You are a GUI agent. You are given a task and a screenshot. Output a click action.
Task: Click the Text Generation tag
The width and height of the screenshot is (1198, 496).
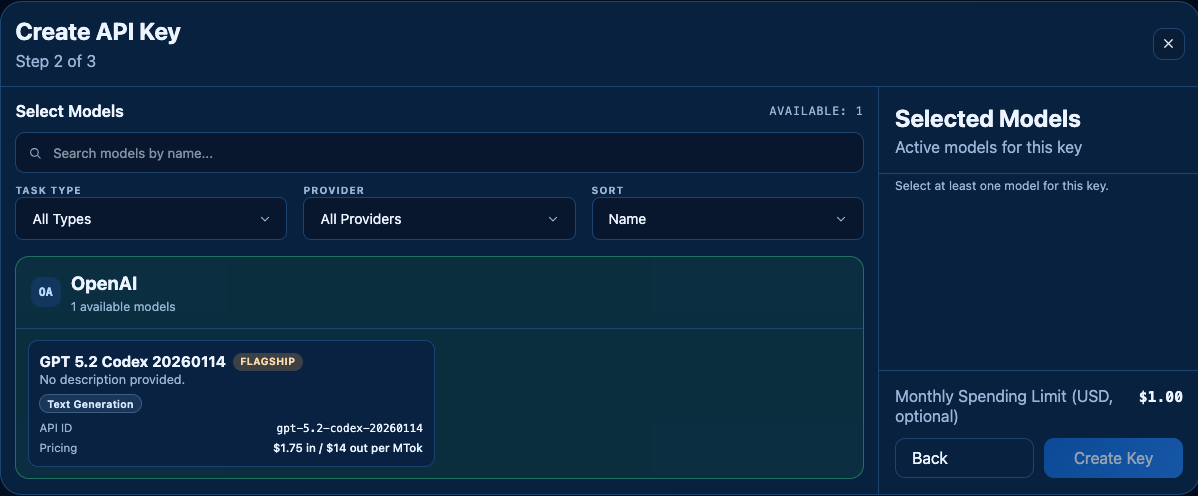pyautogui.click(x=90, y=404)
